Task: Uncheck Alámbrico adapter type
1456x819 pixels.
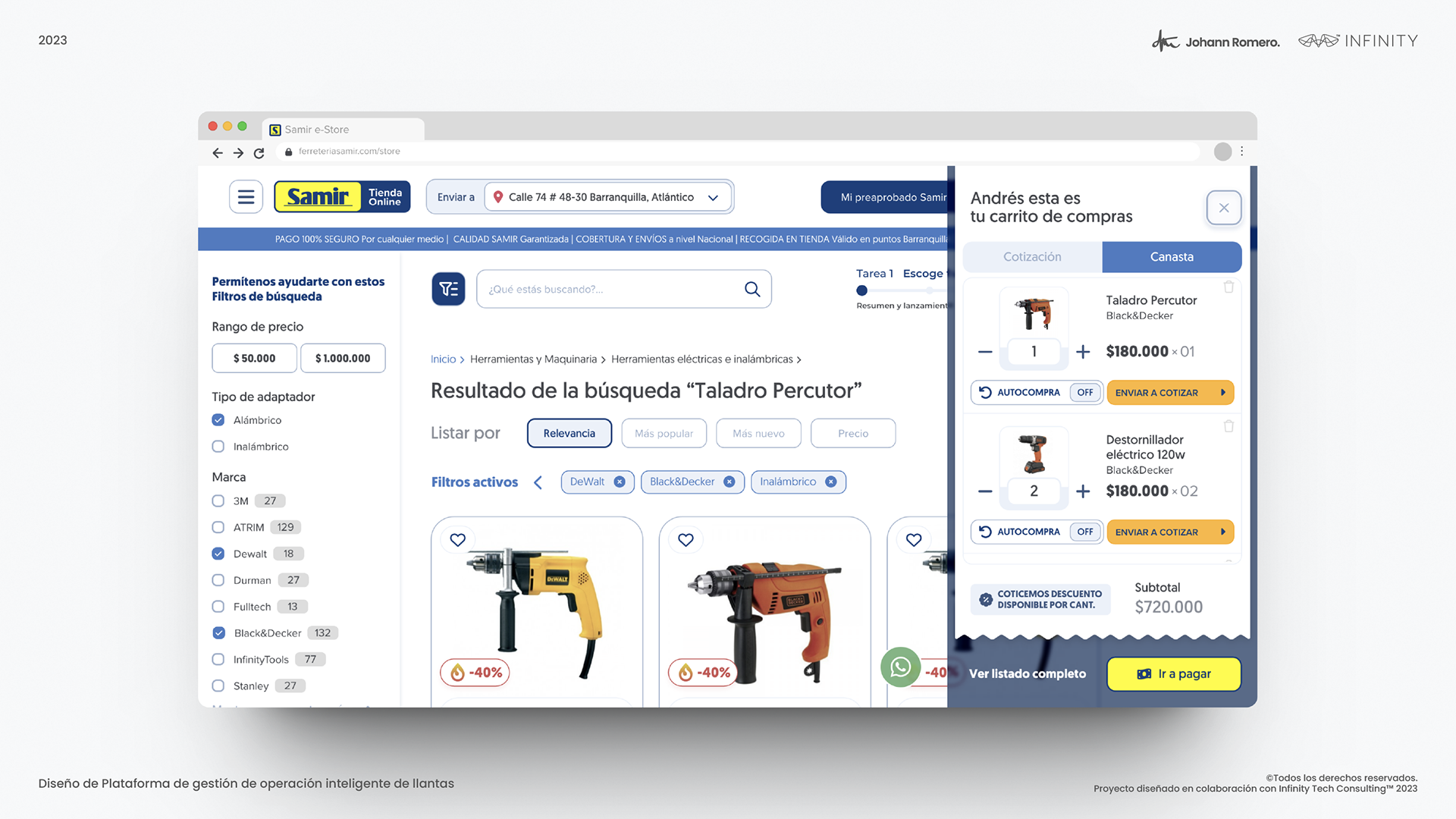Action: pyautogui.click(x=218, y=420)
